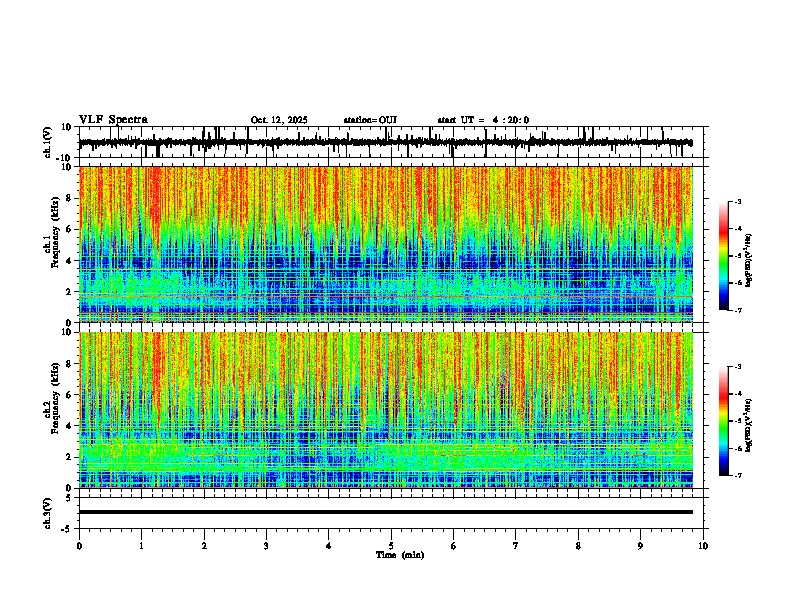Click the ch.1 voltage waveform trace
The image size is (792, 612).
(385, 143)
